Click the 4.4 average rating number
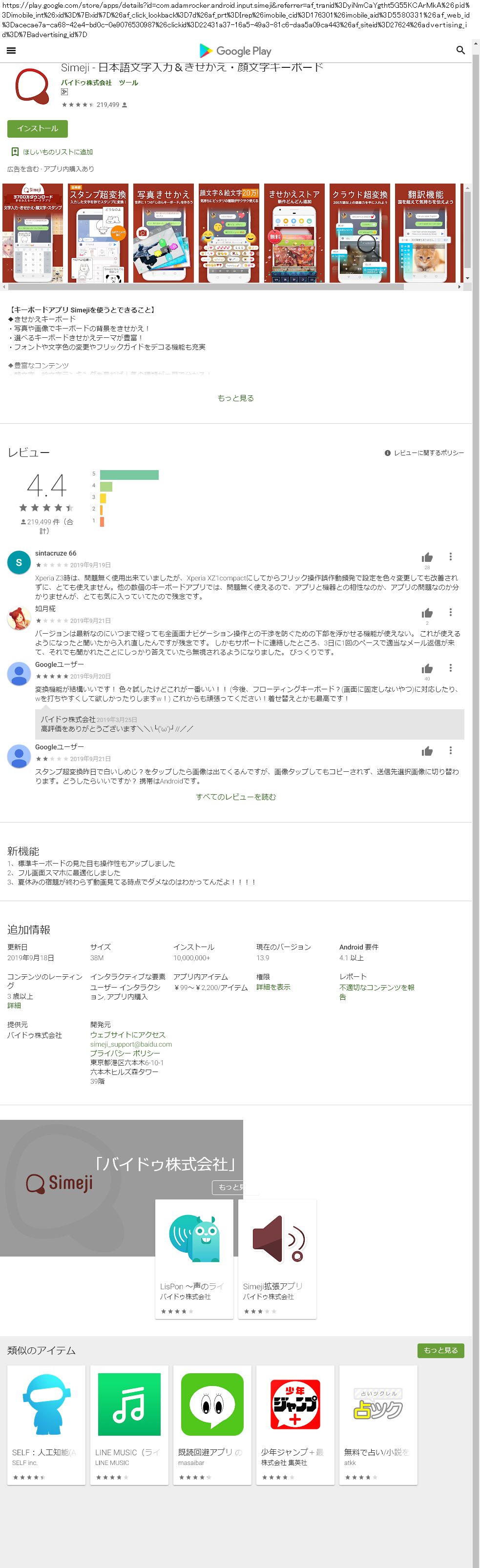 tap(46, 486)
